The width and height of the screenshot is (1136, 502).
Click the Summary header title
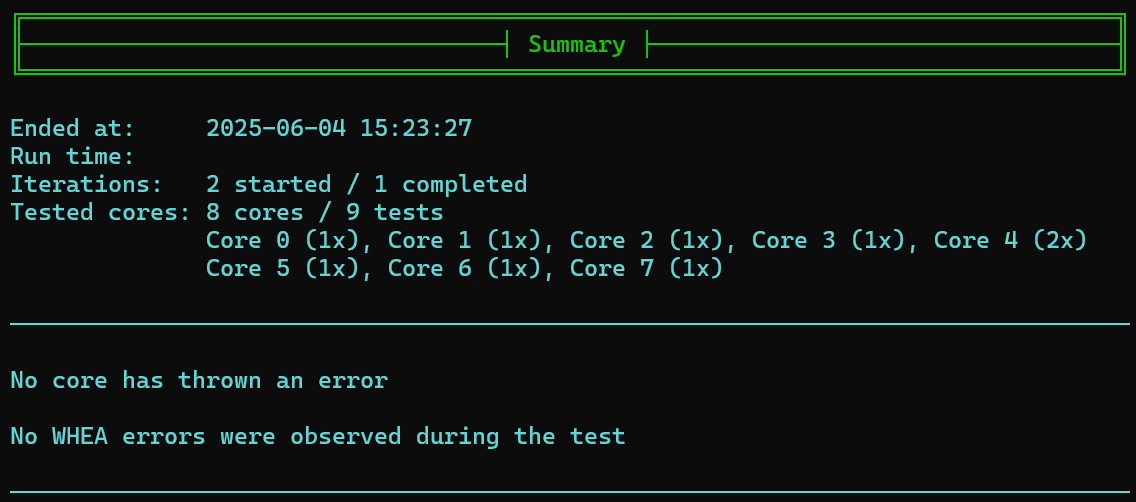(576, 45)
